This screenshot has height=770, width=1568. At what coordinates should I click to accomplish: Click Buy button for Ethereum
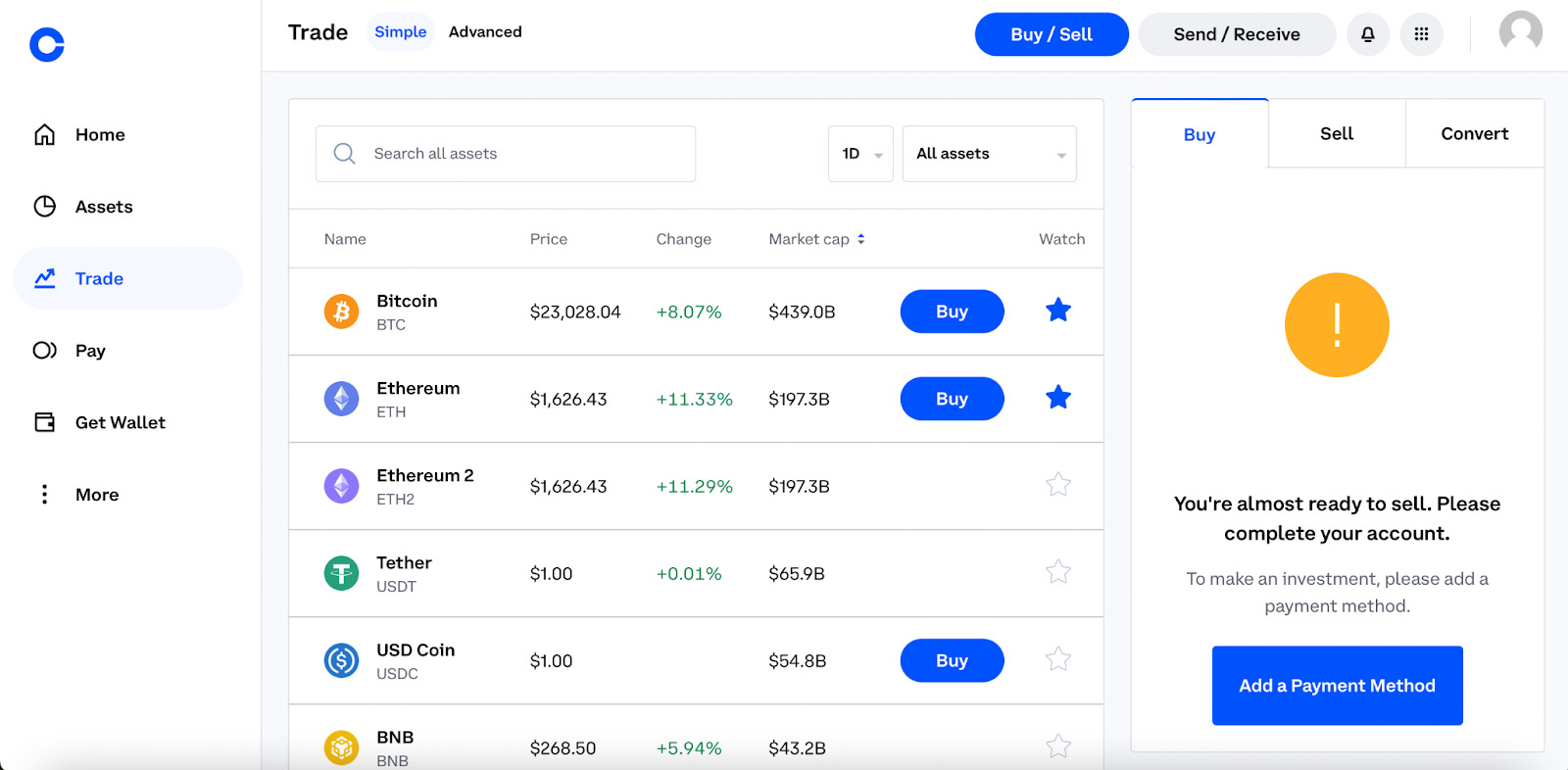(952, 399)
